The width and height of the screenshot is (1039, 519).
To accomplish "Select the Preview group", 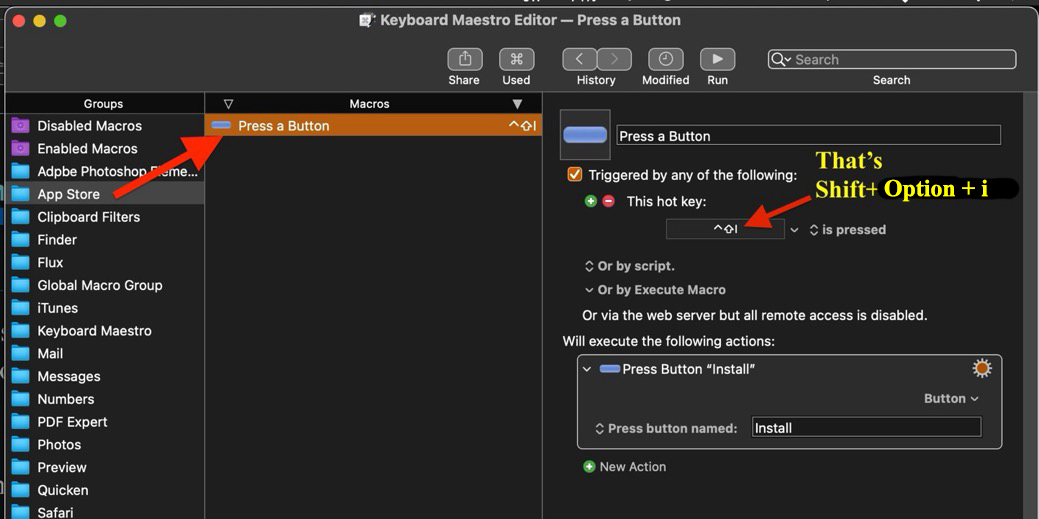I will click(105, 467).
